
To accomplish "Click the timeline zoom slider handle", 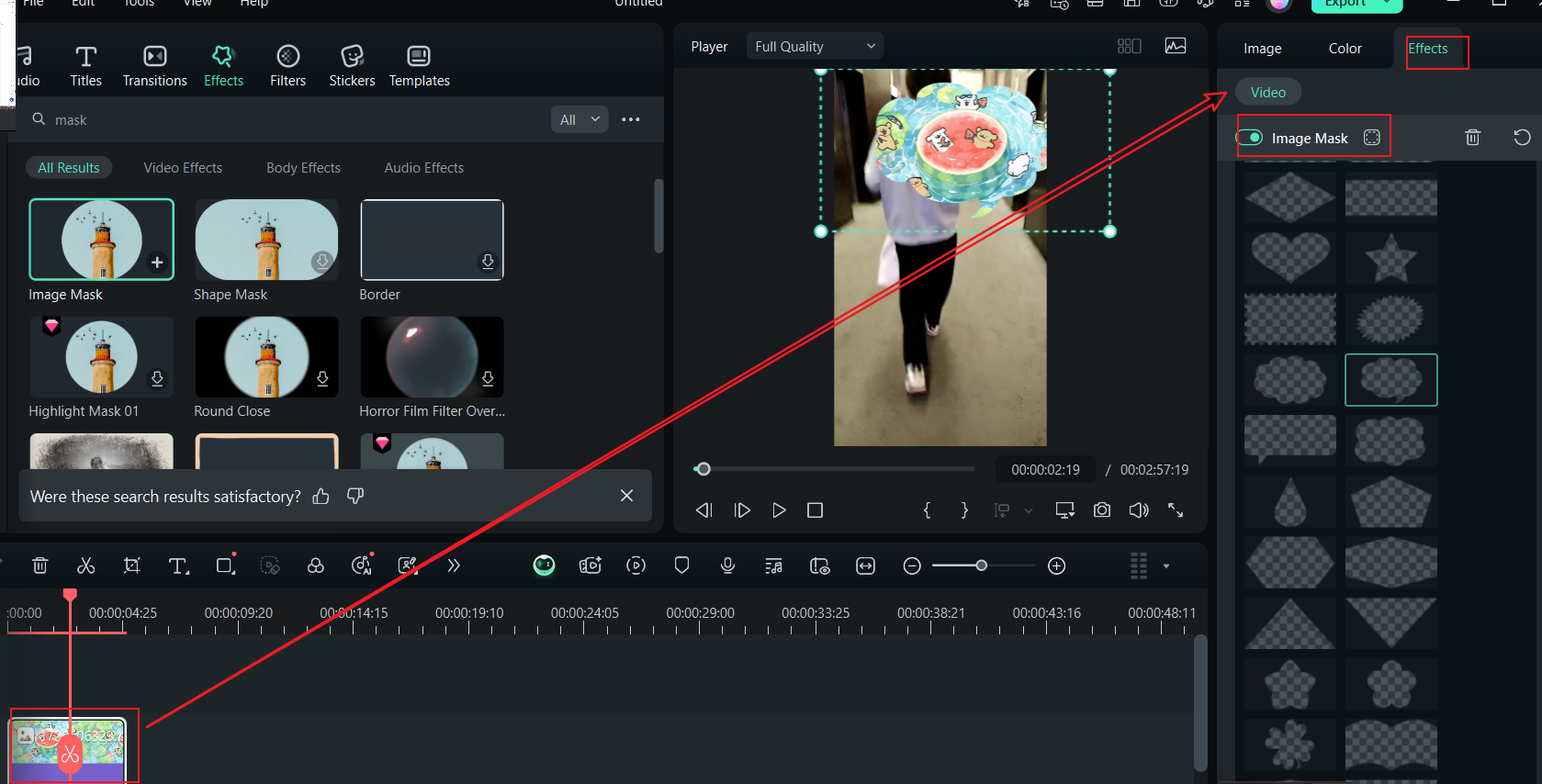I will (981, 566).
